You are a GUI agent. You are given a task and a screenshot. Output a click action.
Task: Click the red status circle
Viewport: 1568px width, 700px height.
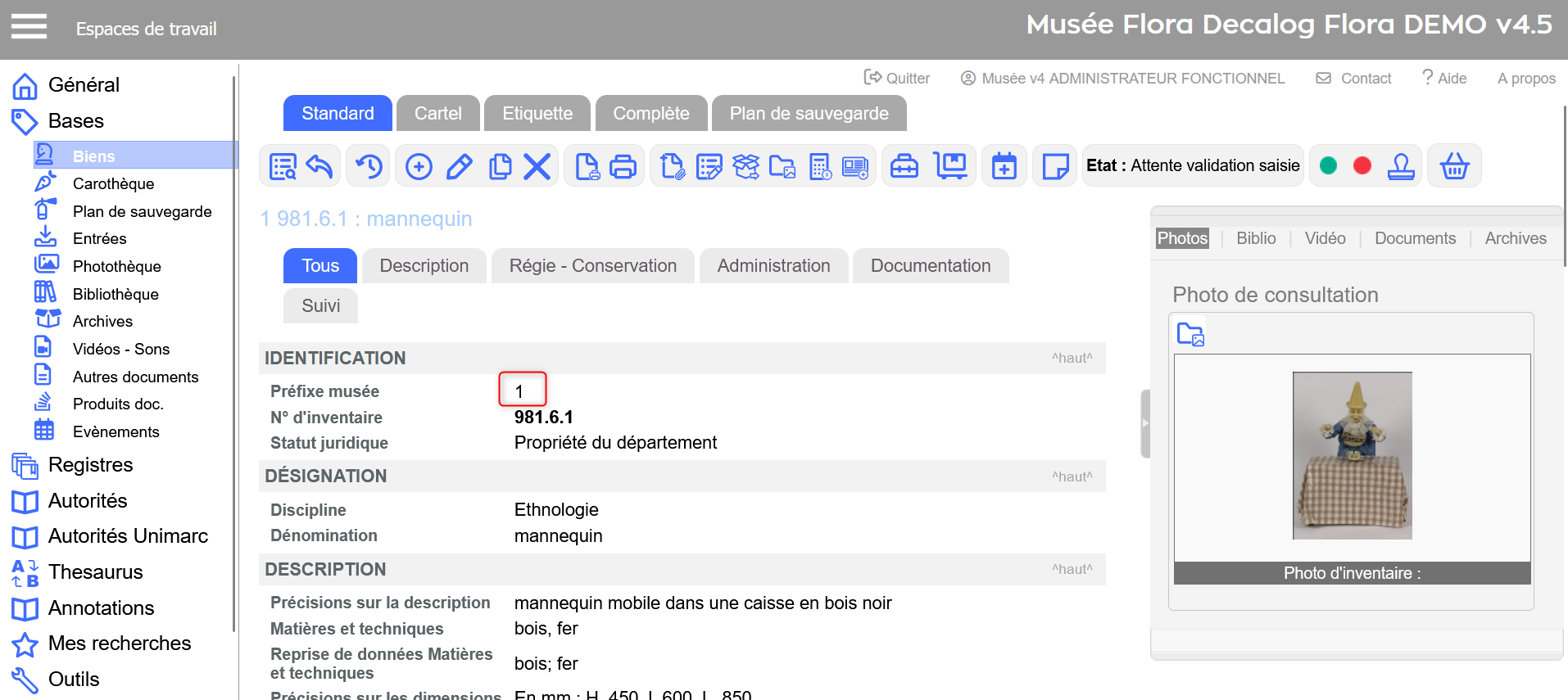(1362, 166)
